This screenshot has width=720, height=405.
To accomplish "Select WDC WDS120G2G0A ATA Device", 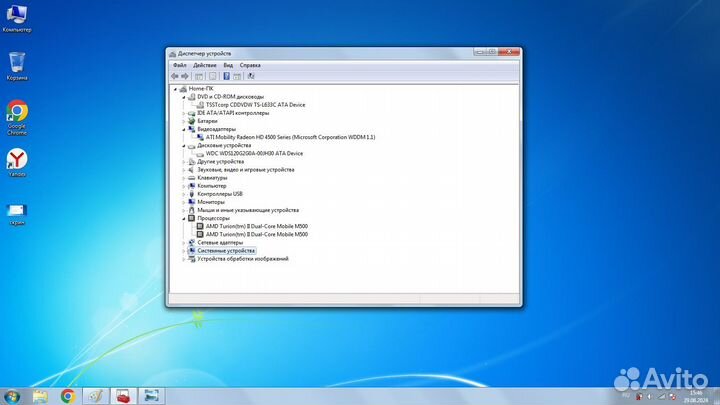I will coord(254,153).
